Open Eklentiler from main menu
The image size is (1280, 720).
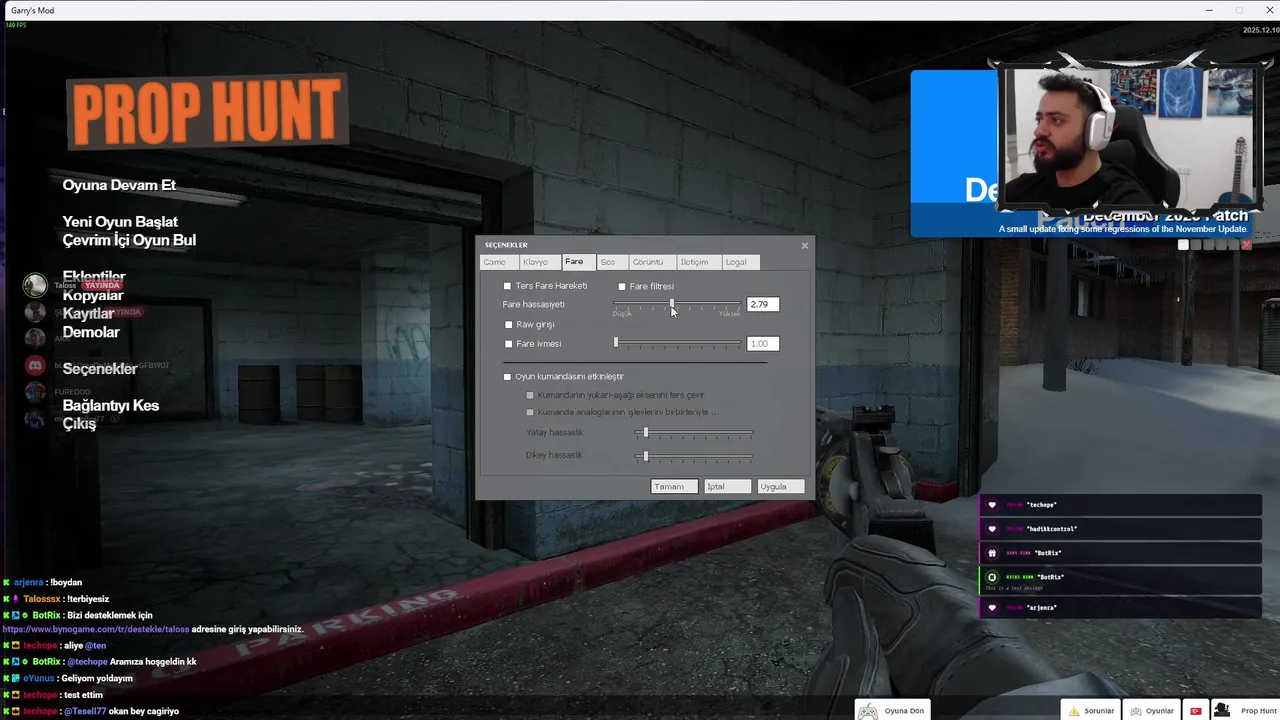[x=94, y=277]
